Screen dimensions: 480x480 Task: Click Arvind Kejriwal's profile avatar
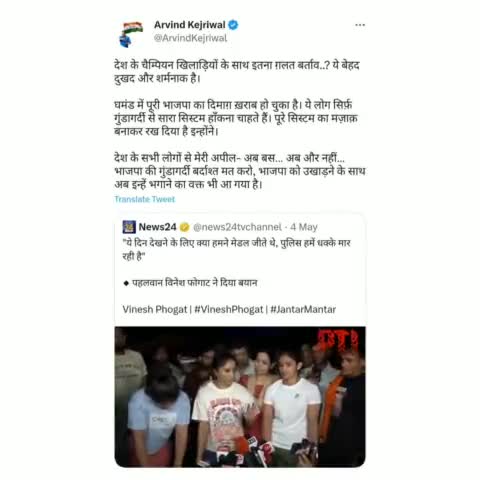pos(131,34)
